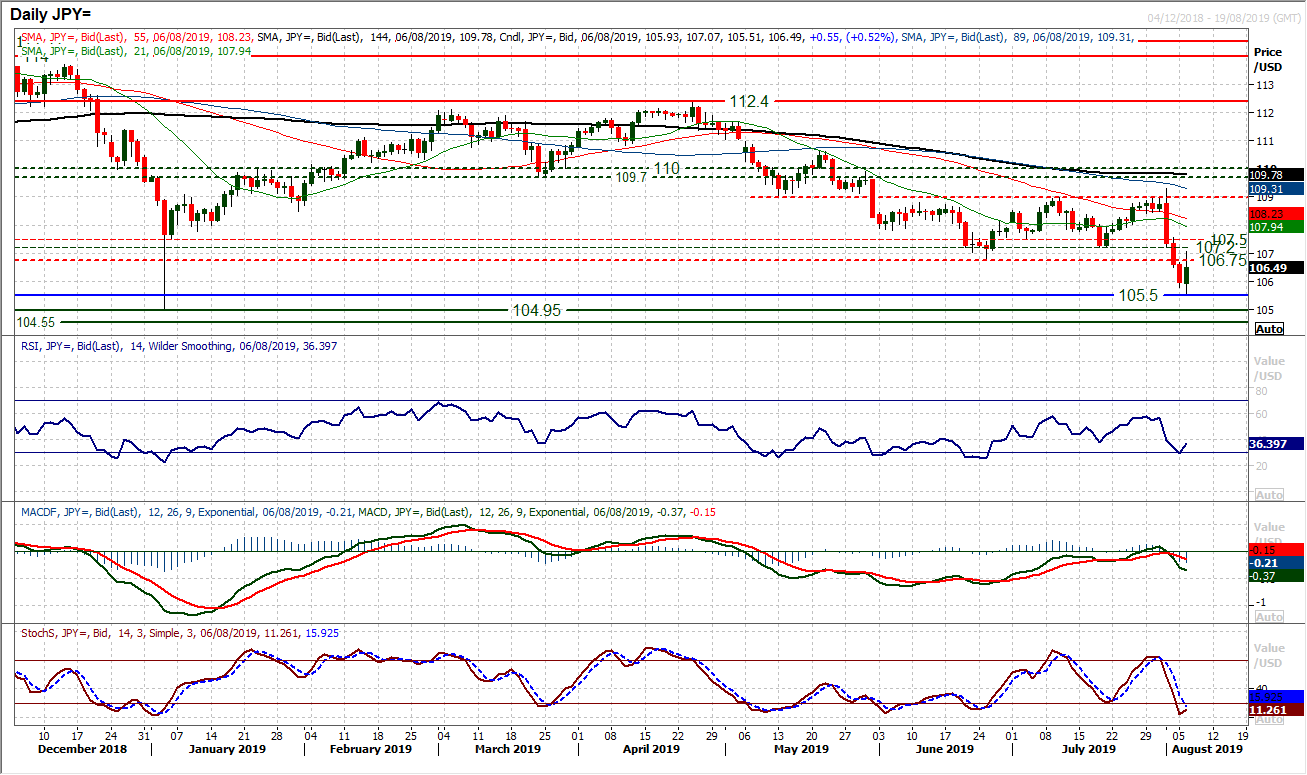This screenshot has height=775, width=1307.
Task: Click the Auto button in the RSI panel
Action: [1269, 495]
